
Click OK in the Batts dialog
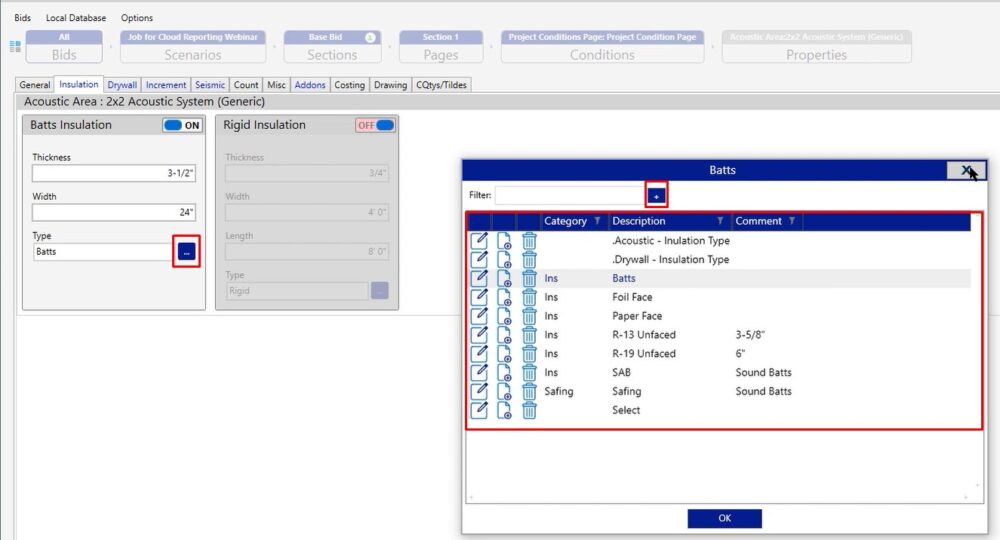coord(724,518)
